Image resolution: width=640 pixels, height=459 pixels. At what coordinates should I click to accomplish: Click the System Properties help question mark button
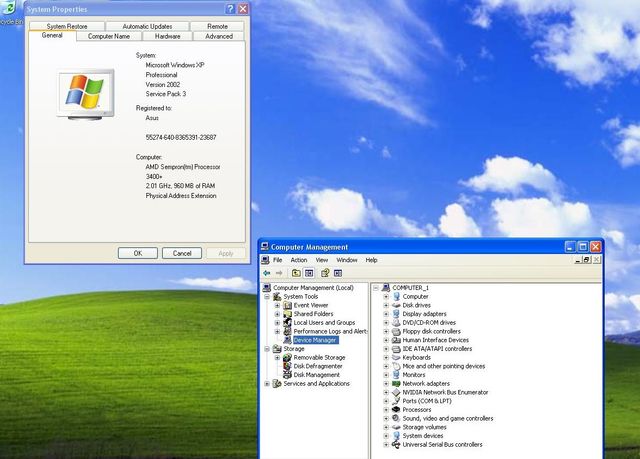coord(230,9)
